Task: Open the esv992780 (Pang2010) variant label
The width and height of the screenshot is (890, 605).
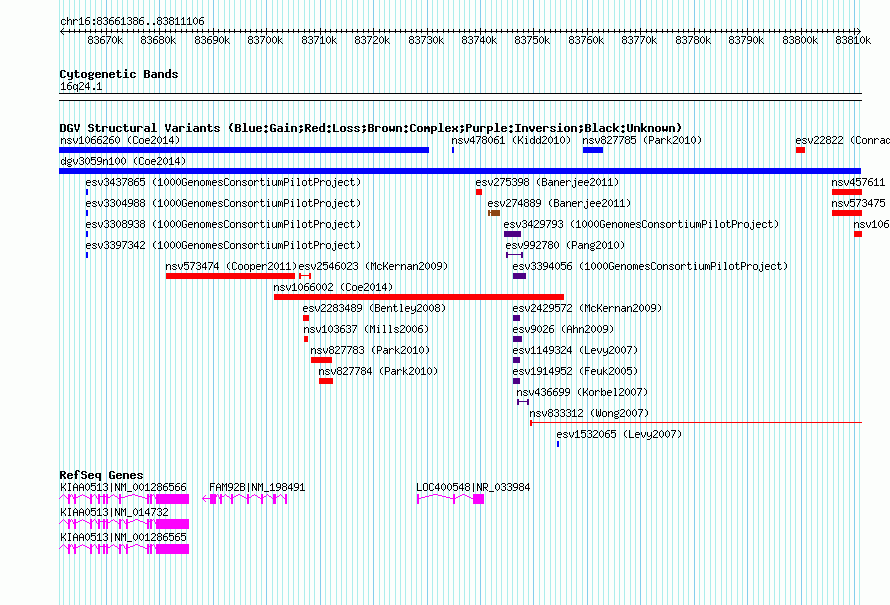Action: (565, 245)
